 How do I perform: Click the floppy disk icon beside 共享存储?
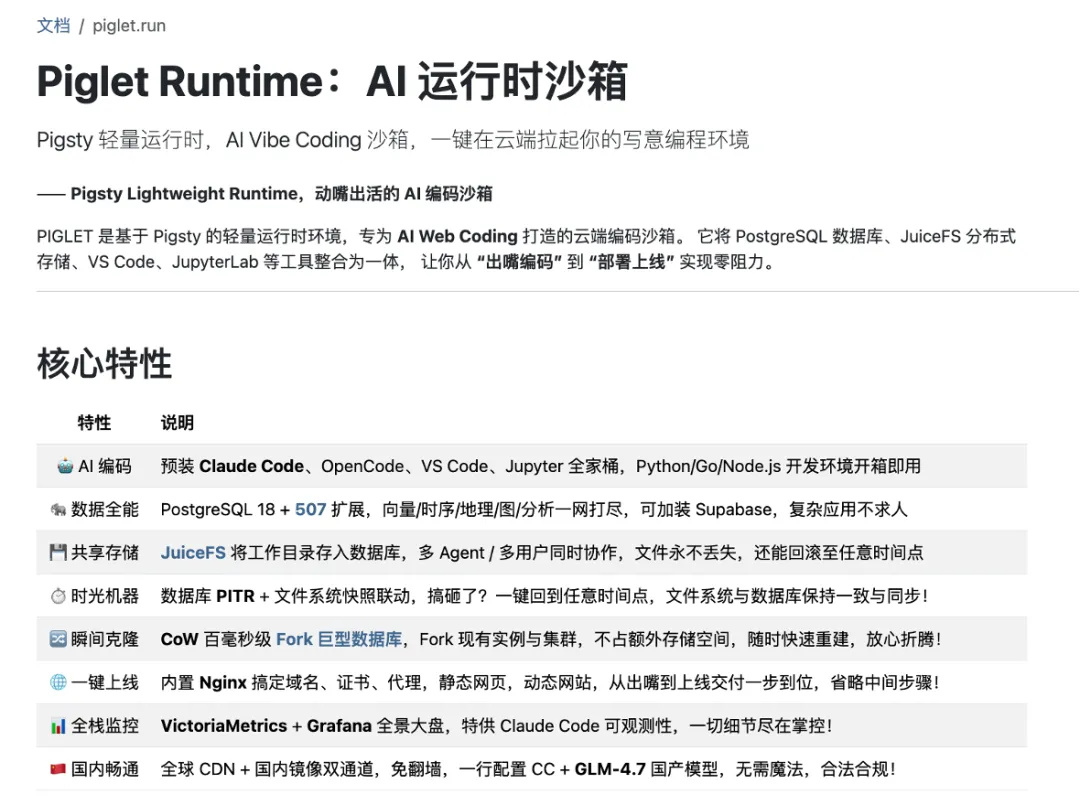[58, 552]
